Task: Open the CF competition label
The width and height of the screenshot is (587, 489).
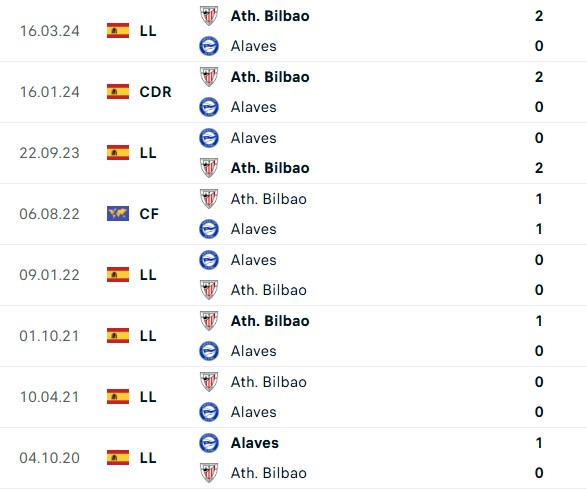Action: pyautogui.click(x=149, y=214)
